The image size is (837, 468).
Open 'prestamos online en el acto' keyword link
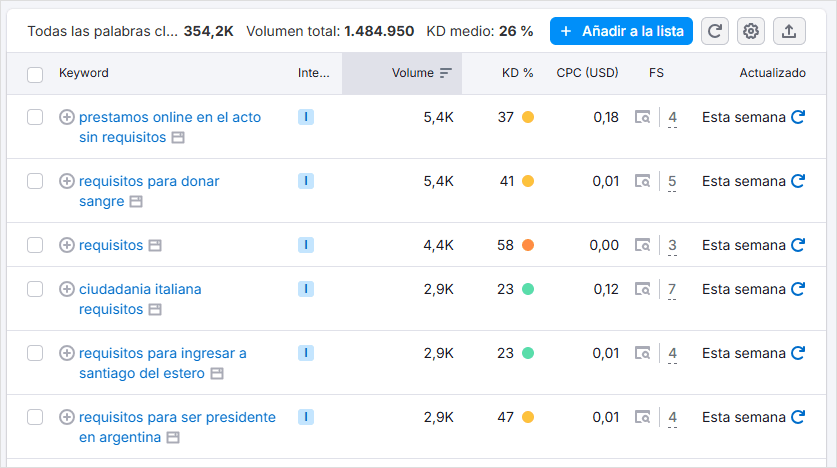pyautogui.click(x=169, y=117)
